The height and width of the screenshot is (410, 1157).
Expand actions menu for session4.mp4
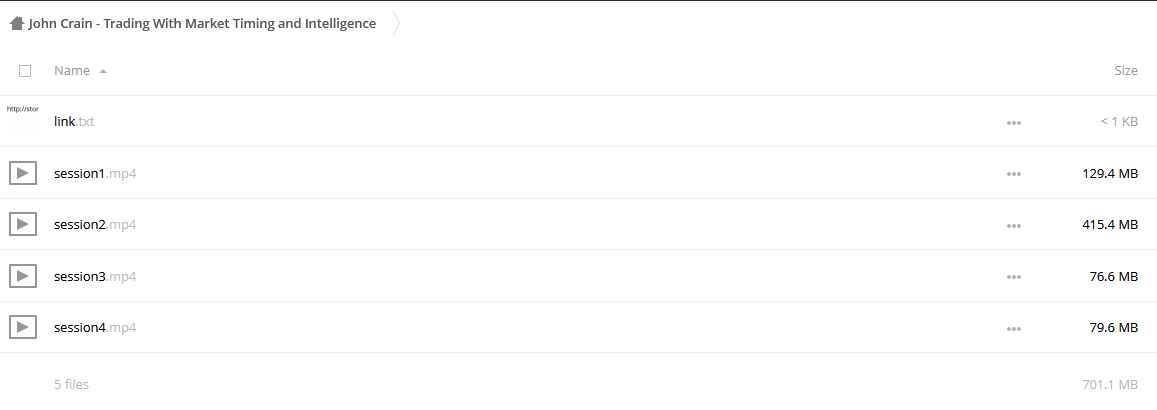point(1014,329)
